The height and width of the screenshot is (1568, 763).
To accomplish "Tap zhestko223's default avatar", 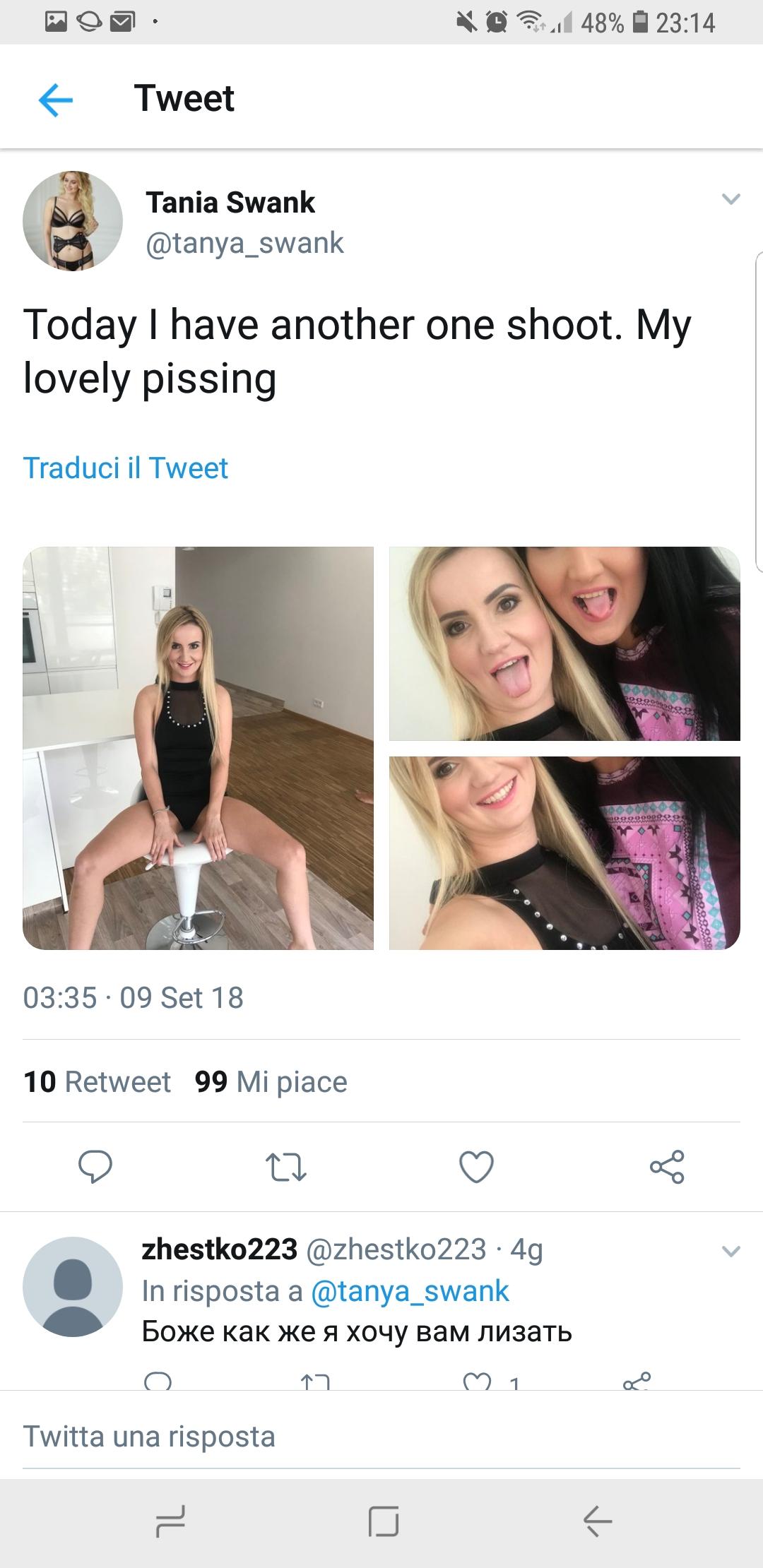I will tap(73, 1286).
